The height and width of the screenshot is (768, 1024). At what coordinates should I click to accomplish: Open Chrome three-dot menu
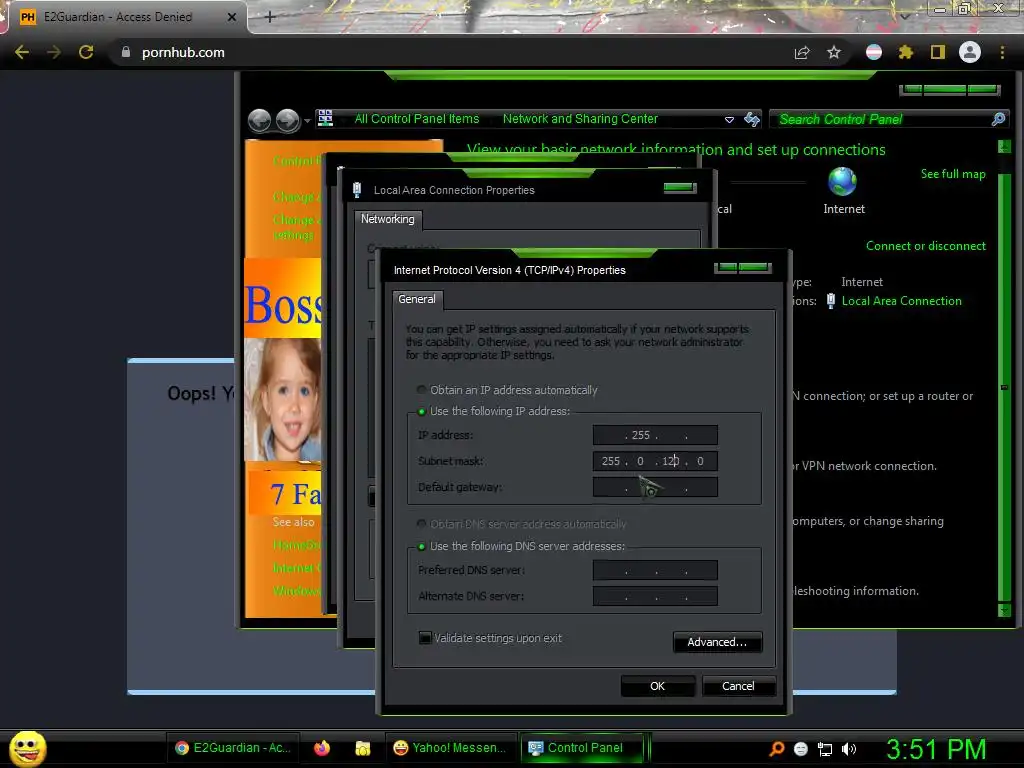tap(1002, 52)
